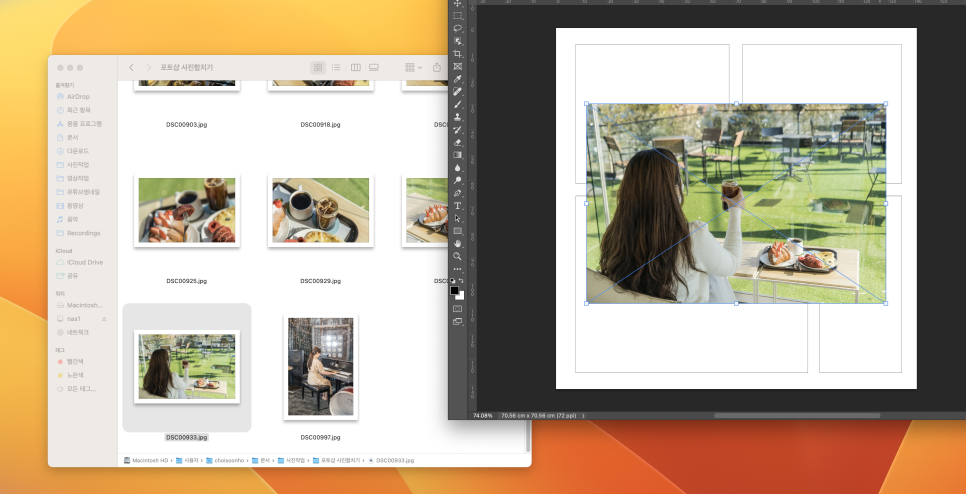Select the Object Selection tool
This screenshot has width=966, height=494.
coord(458,41)
